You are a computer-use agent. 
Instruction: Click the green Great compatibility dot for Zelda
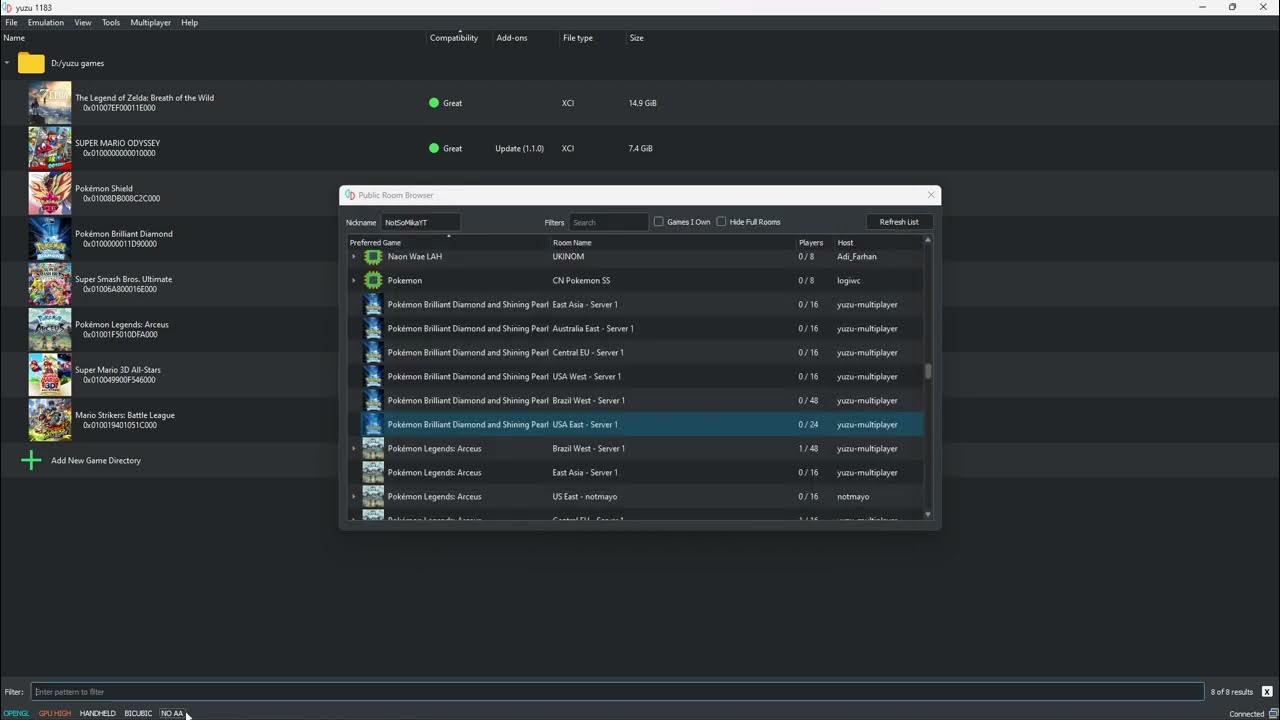[x=434, y=103]
